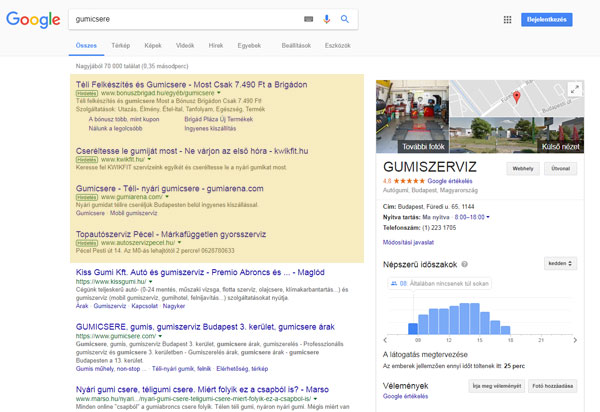Image resolution: width=600 pixels, height=412 pixels.
Task: Open the Kiss Gumi Kft. result
Action: (200, 272)
